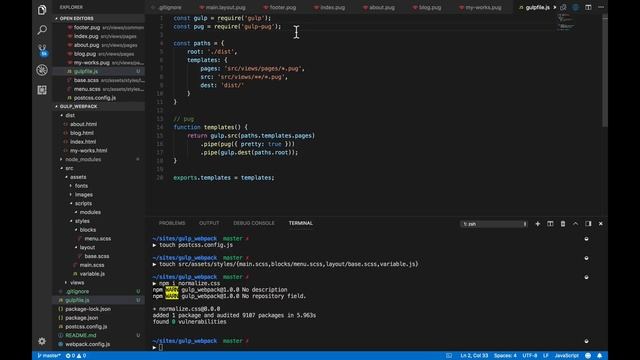The width and height of the screenshot is (640, 360).
Task: Click the editor minimap preview
Action: (x=566, y=22)
